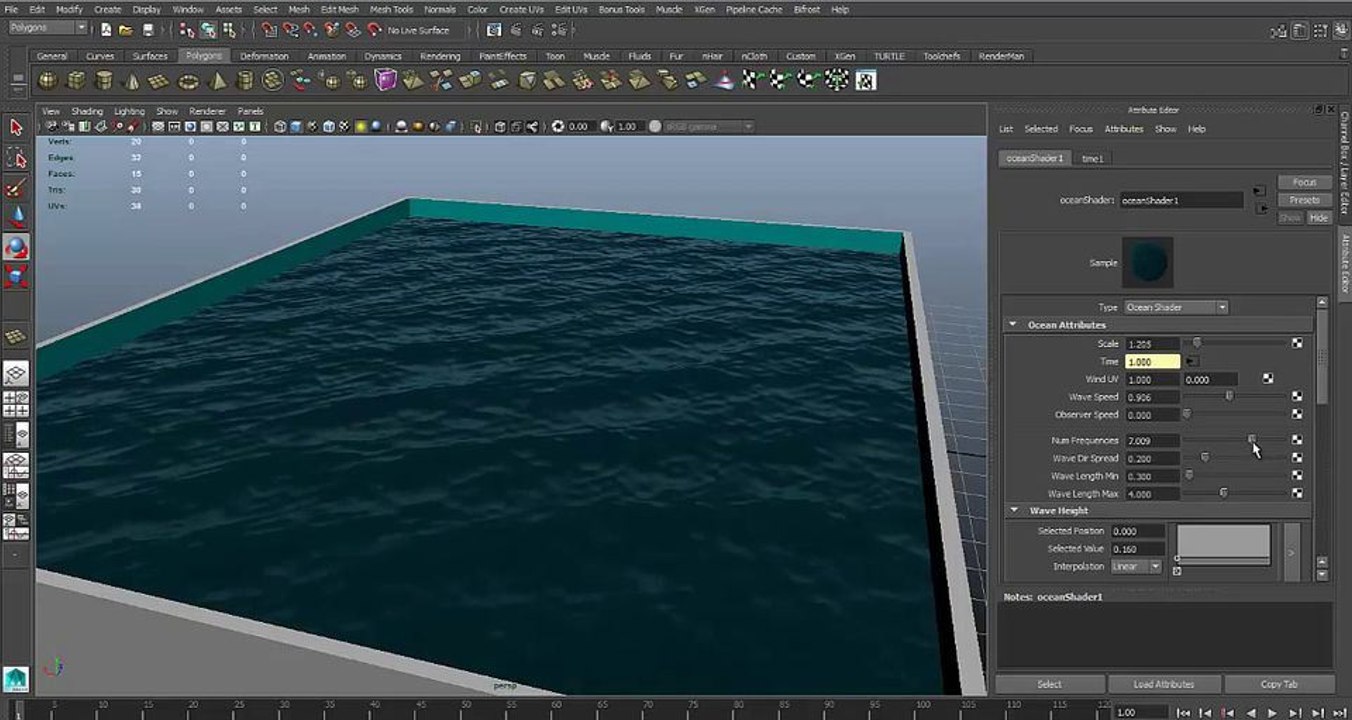Collapse the Wave Height section

(1012, 511)
